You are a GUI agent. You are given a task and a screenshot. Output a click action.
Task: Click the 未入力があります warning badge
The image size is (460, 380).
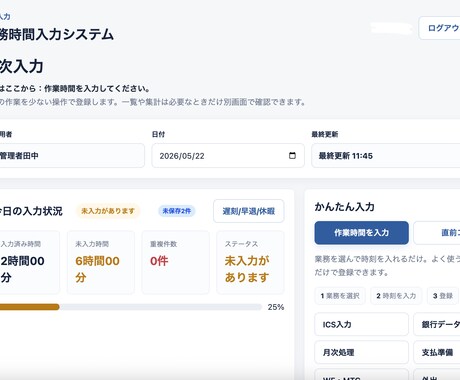point(108,211)
